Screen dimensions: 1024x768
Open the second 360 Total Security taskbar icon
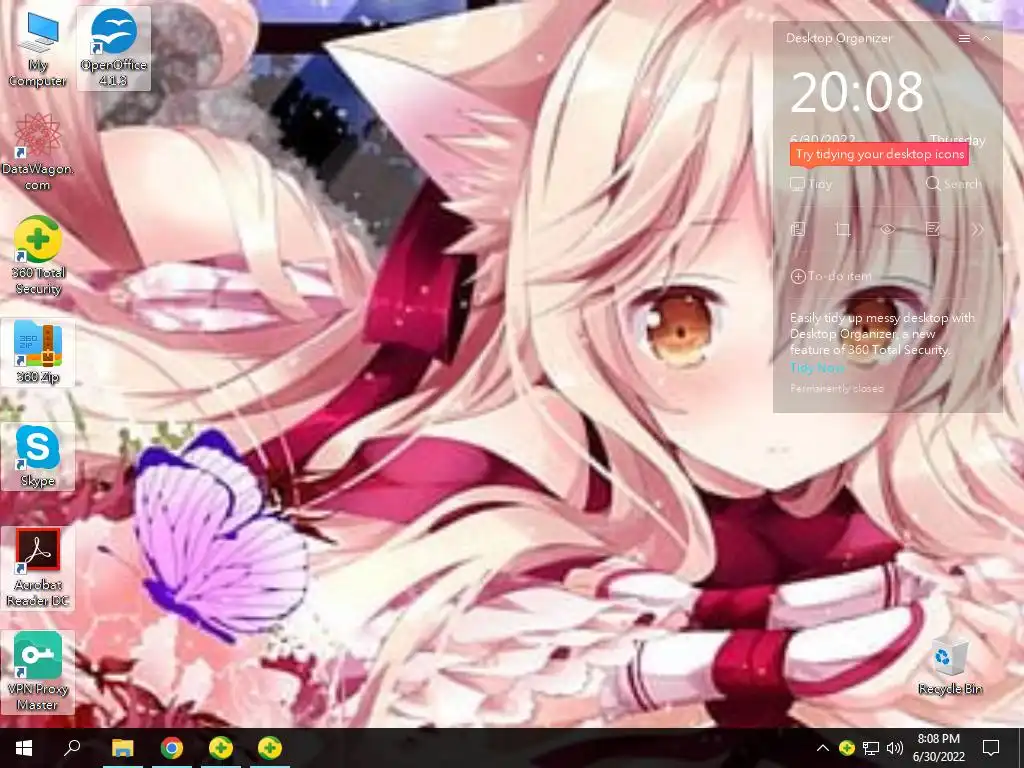[x=270, y=748]
